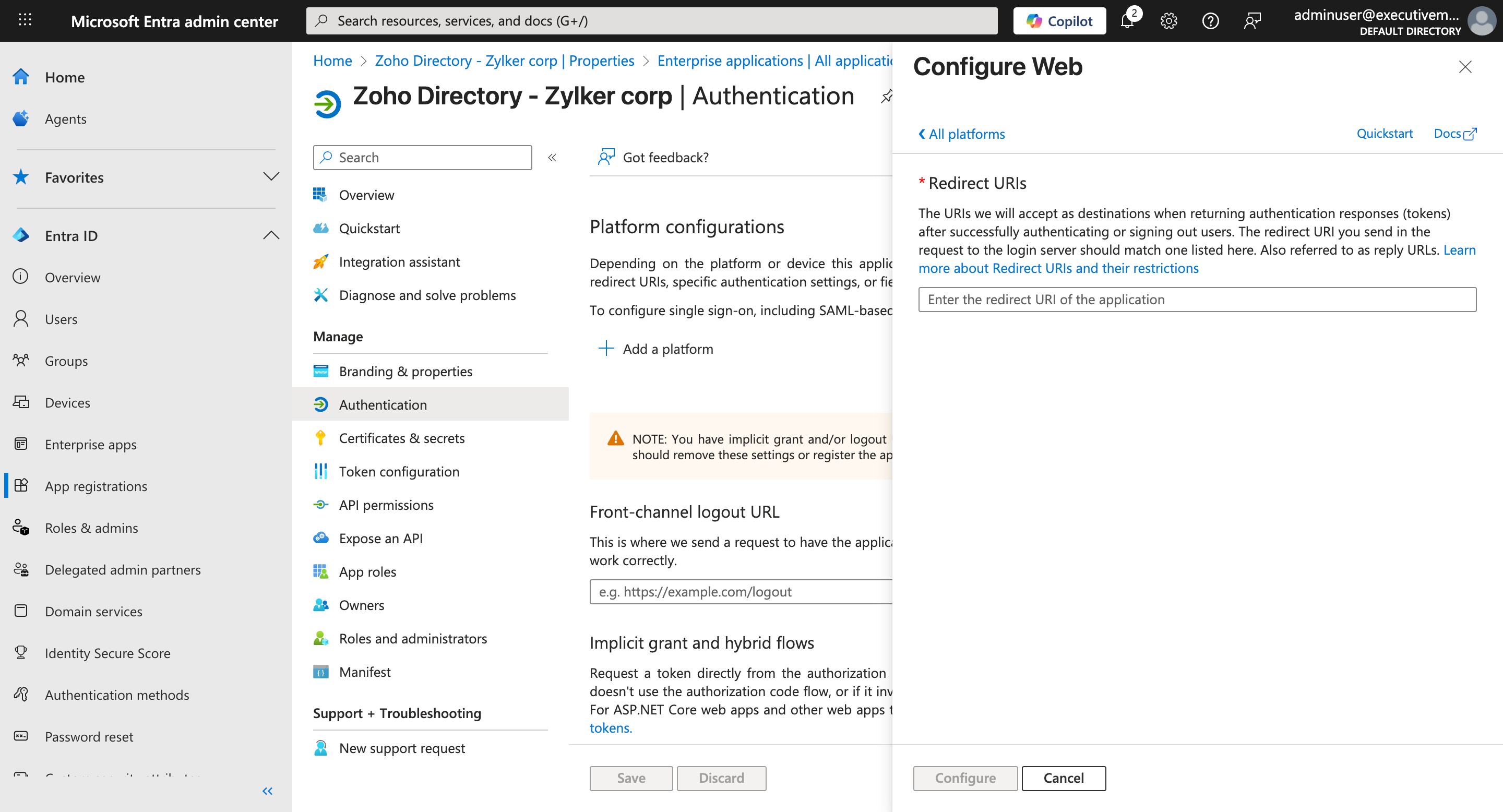The image size is (1503, 812).
Task: Open the portal apps grid menu
Action: pos(25,20)
